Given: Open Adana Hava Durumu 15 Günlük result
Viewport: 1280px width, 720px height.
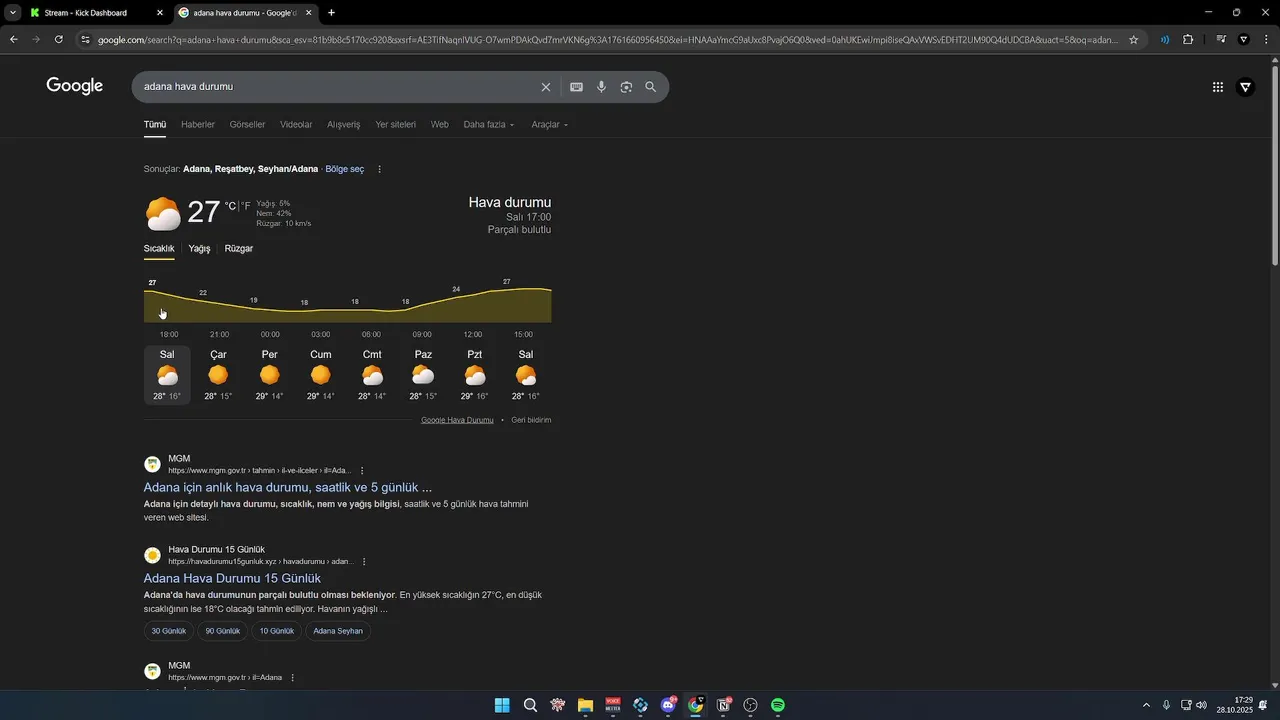Looking at the screenshot, I should click(232, 578).
